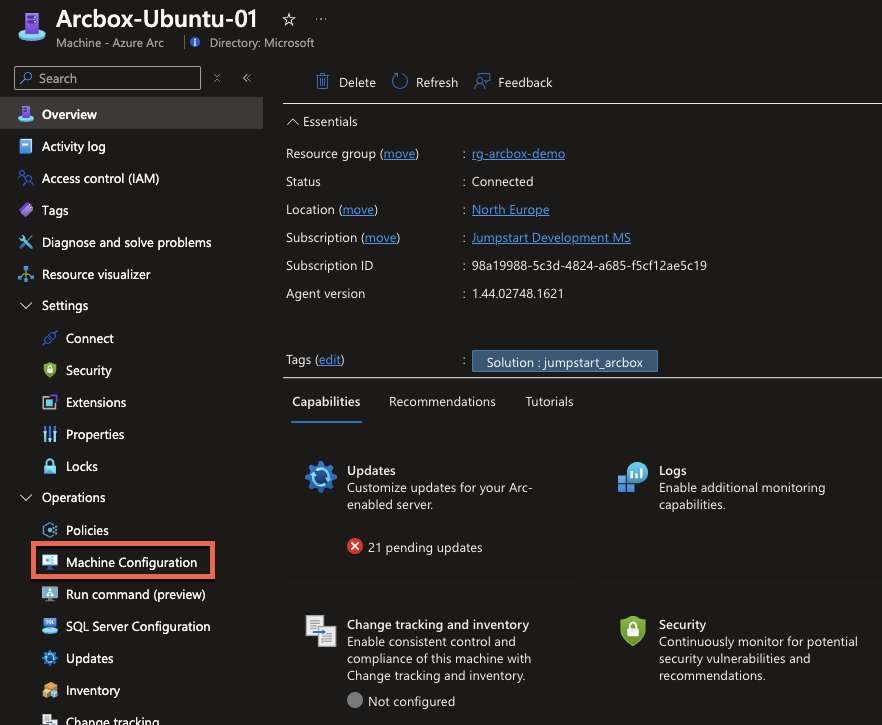Click the Security shield icon in sidebar

[x=50, y=370]
